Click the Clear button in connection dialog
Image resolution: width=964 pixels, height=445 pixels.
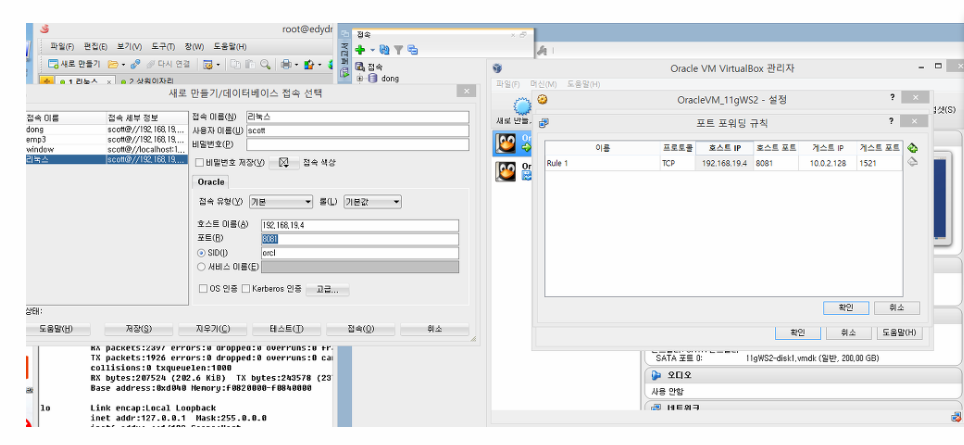pos(213,329)
